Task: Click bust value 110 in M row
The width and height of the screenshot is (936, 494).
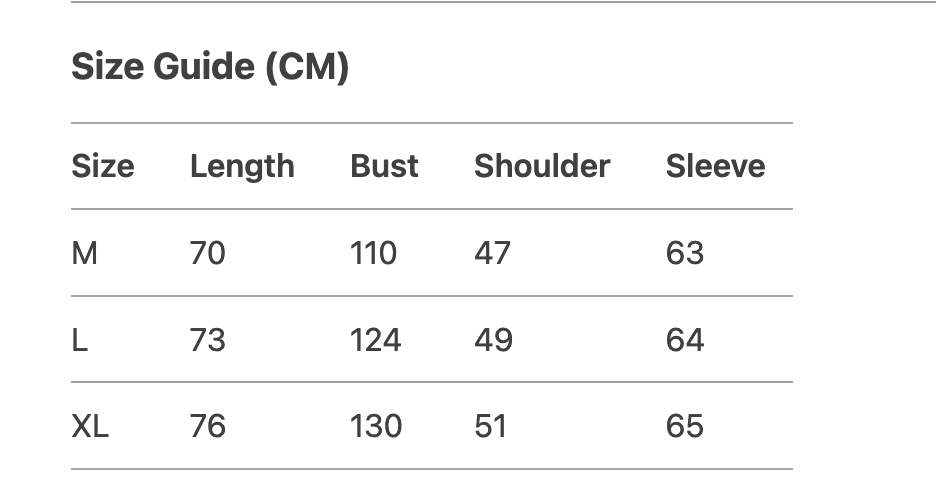Action: (x=373, y=254)
